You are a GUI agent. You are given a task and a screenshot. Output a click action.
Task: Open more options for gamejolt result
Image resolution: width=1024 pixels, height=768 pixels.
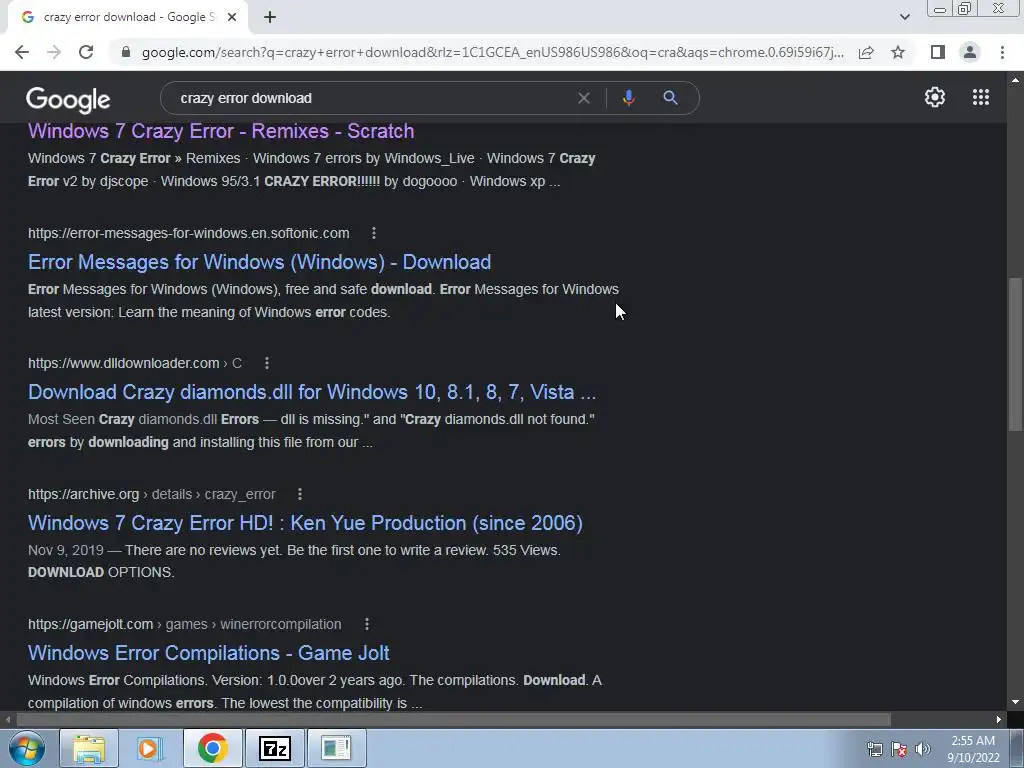coord(367,624)
